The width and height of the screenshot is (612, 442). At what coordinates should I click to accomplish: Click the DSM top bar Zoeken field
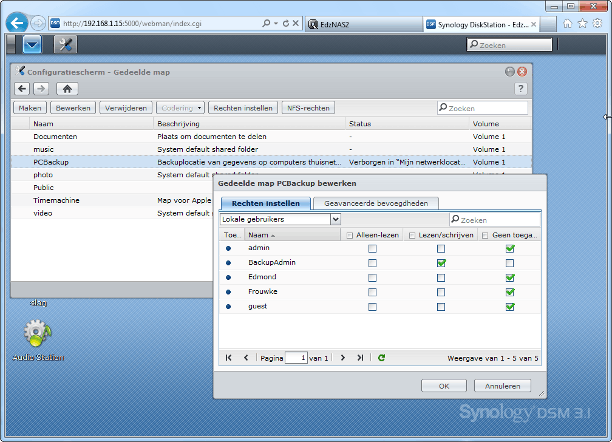coord(509,45)
